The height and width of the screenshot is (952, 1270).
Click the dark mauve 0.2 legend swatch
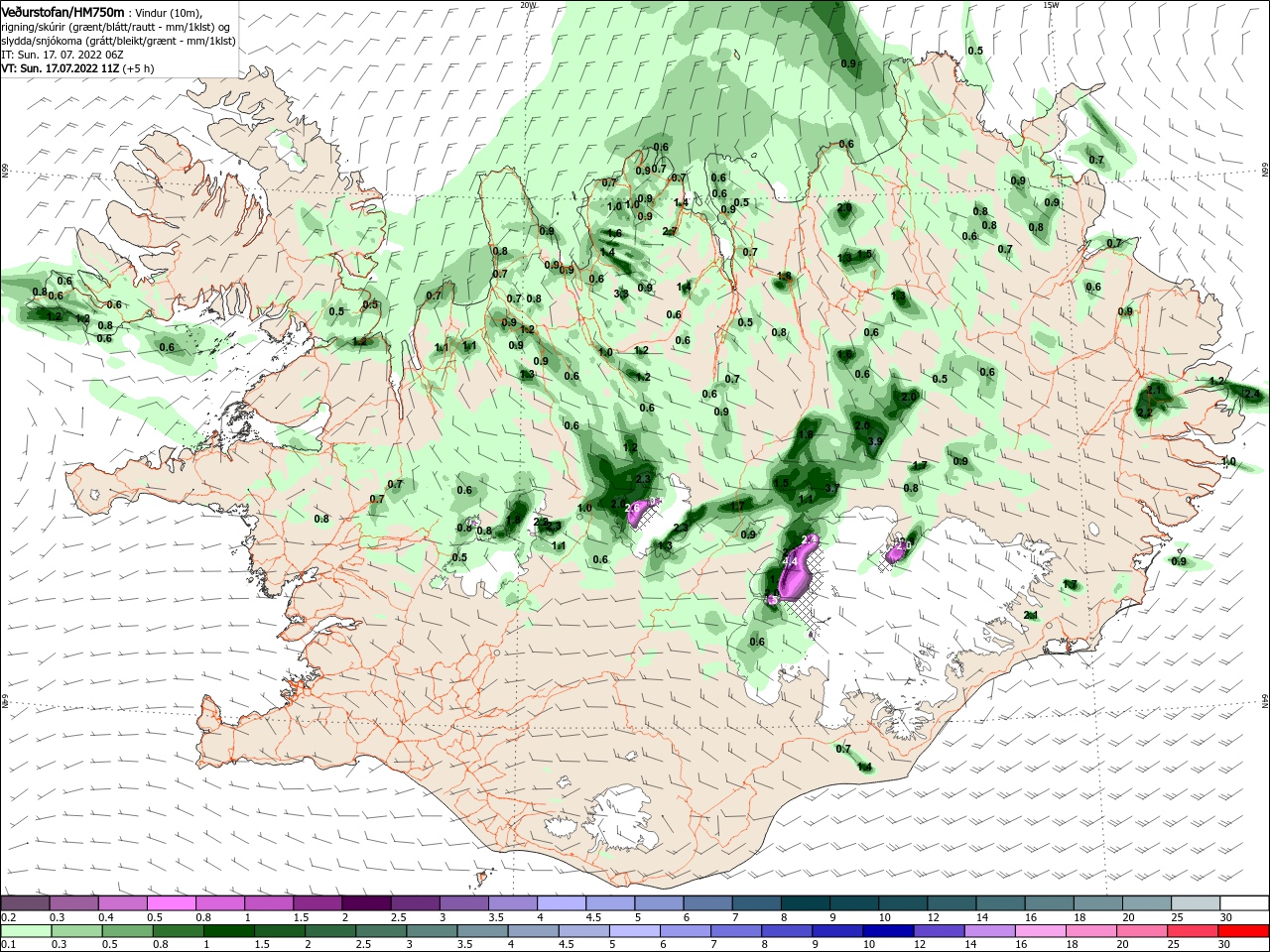[x=26, y=903]
